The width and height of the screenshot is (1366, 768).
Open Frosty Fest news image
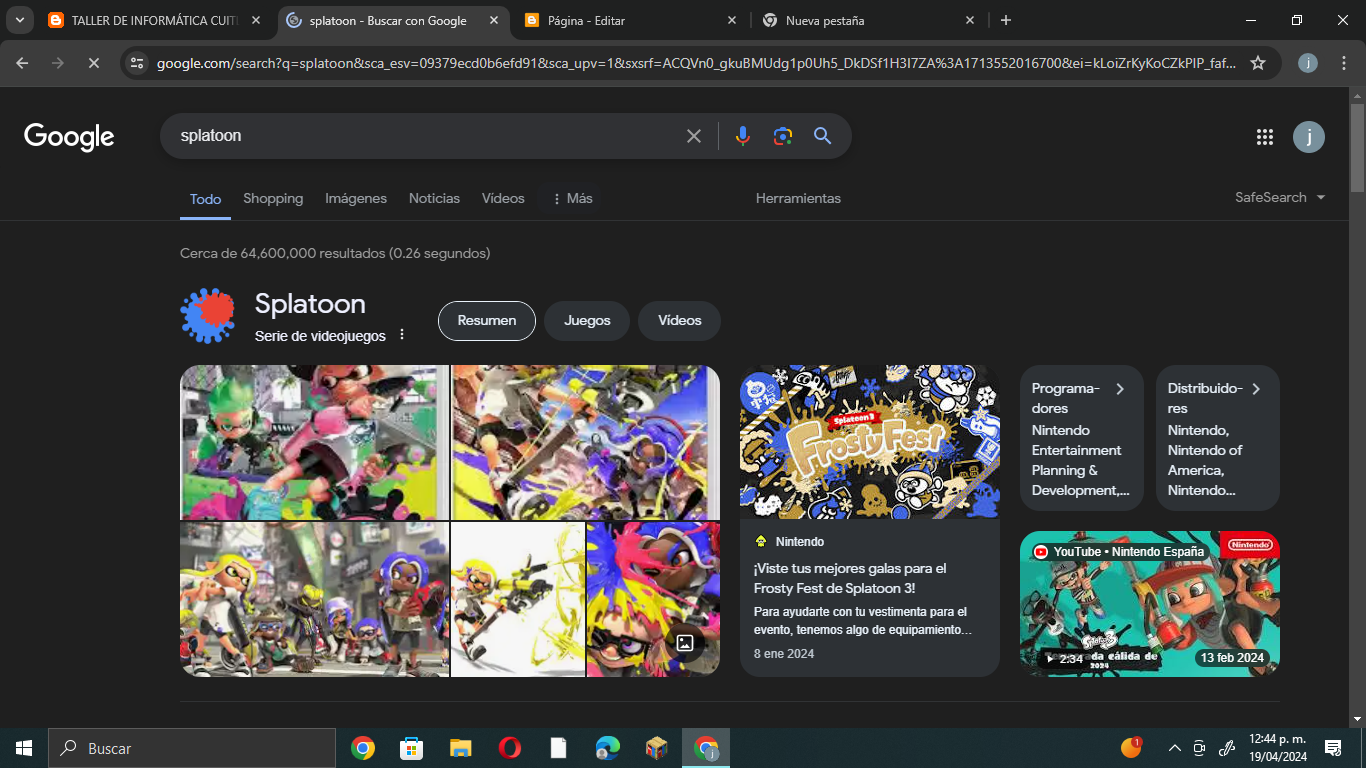tap(870, 441)
